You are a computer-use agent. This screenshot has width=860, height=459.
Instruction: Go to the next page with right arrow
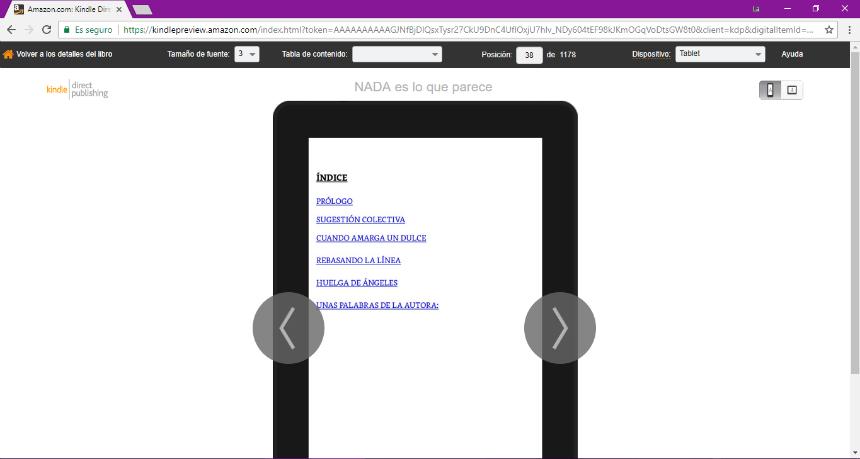pyautogui.click(x=560, y=328)
